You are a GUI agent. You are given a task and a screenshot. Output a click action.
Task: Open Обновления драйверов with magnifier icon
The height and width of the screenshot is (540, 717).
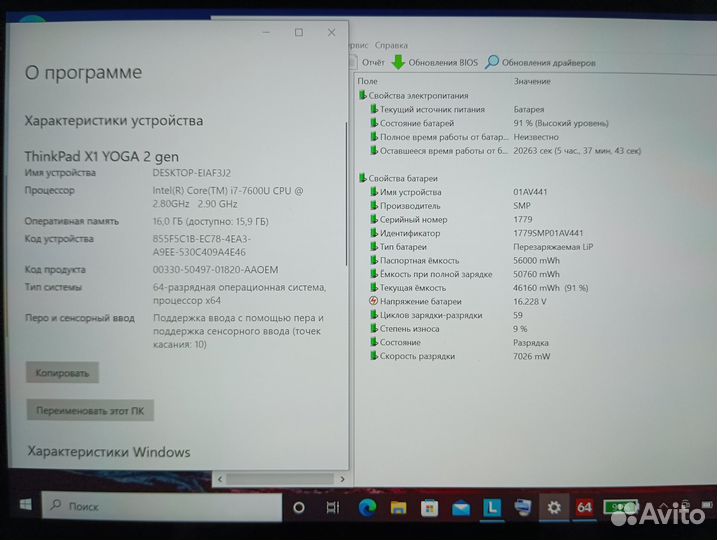(x=540, y=62)
